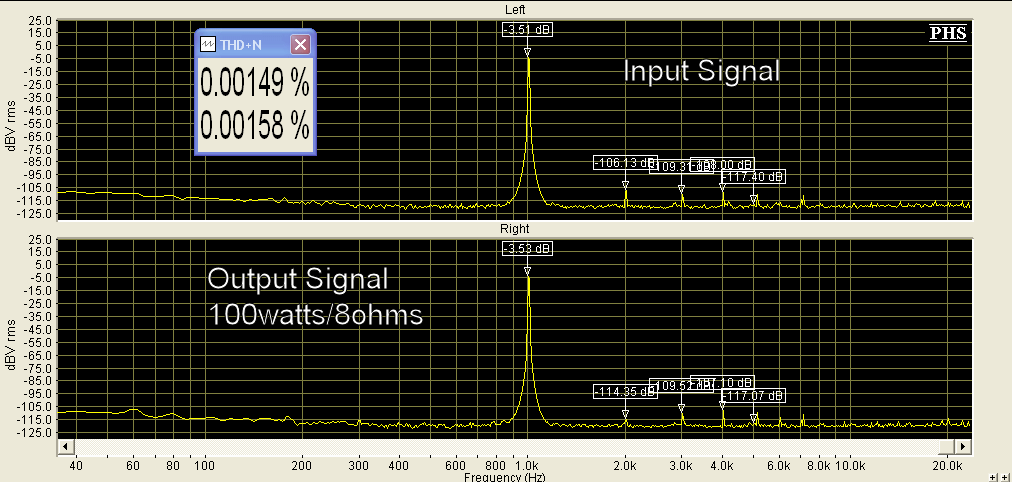The width and height of the screenshot is (1012, 482).
Task: Close the THD+N readout window
Action: pos(301,44)
